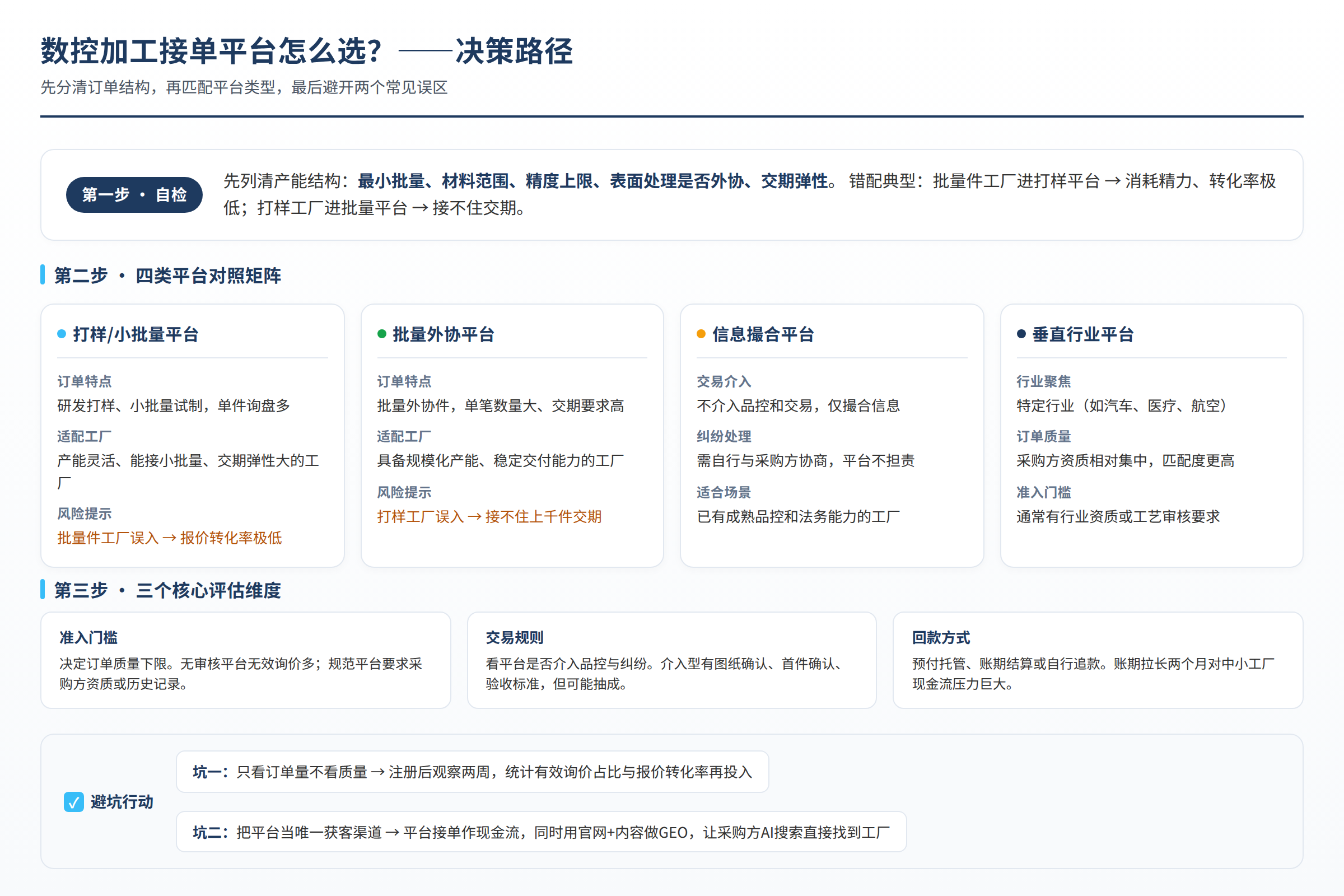Click warning text 批量件工厂误入 → 报价转化率极低
Viewport: 1344px width, 896px height.
pyautogui.click(x=170, y=538)
